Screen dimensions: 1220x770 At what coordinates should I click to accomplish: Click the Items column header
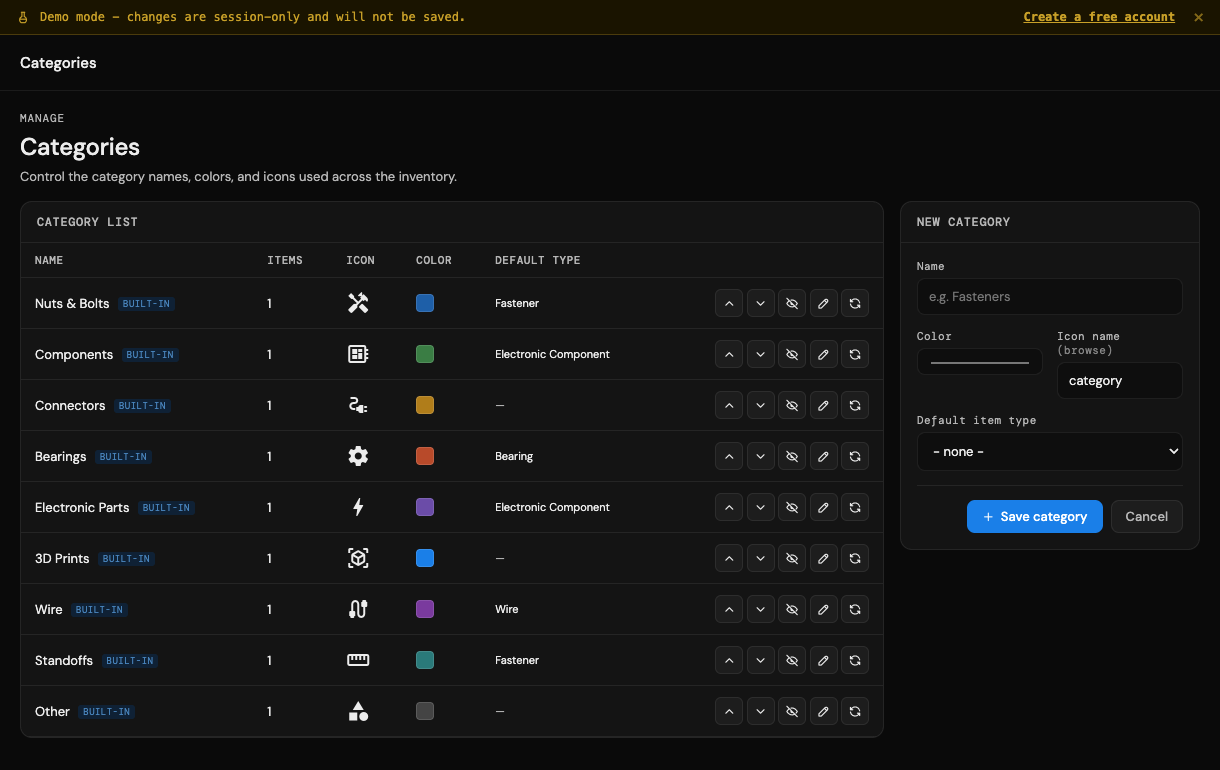pyautogui.click(x=285, y=260)
